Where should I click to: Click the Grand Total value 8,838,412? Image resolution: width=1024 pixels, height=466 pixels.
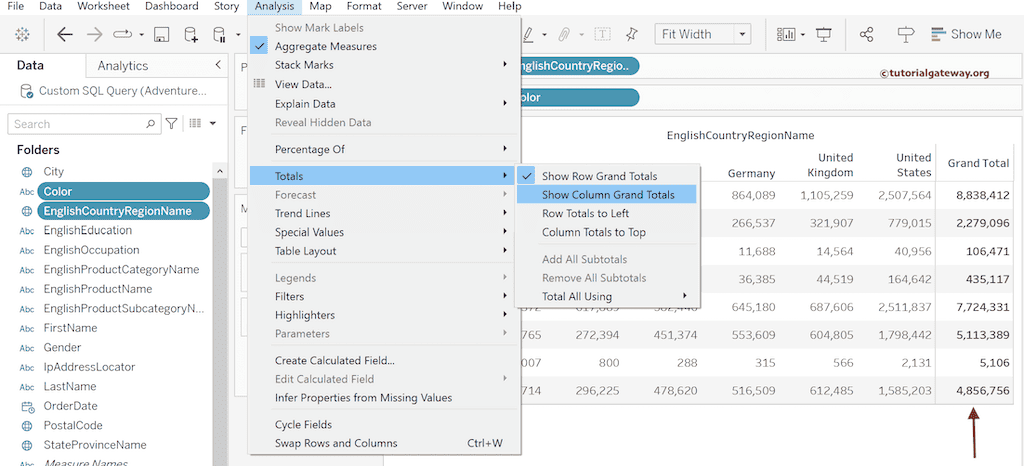click(983, 194)
